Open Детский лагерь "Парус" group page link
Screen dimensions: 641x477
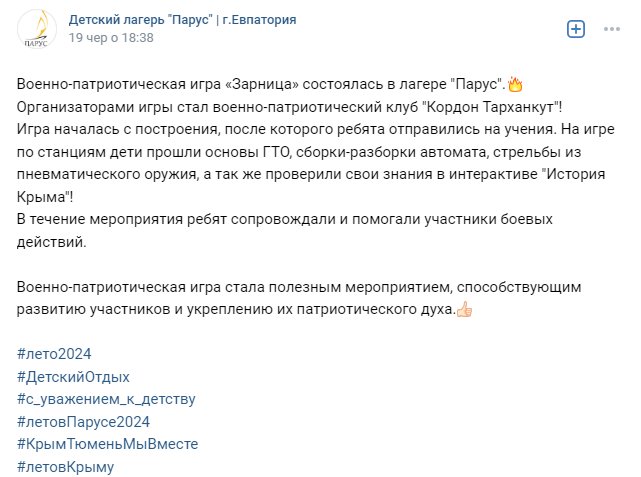pos(182,20)
